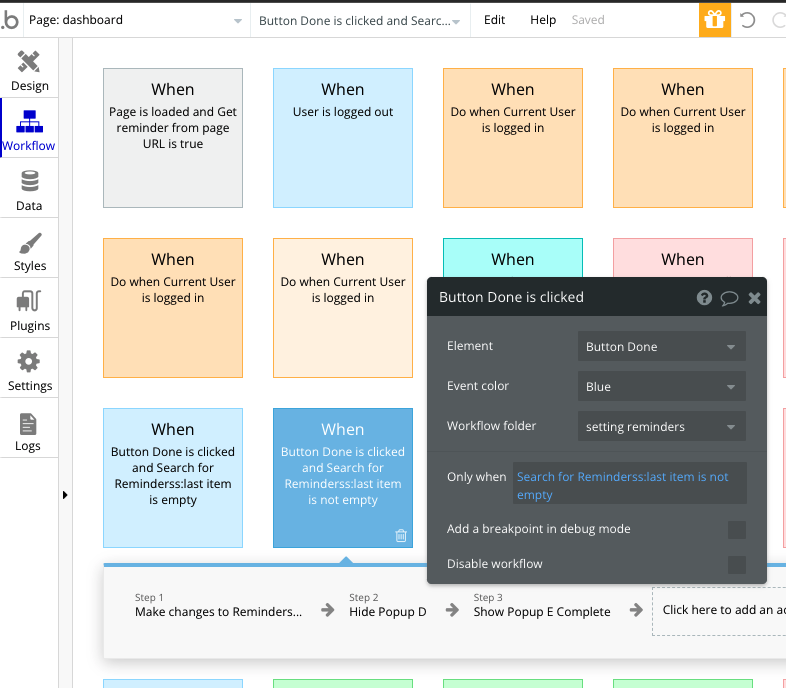
Task: Enable Add a breakpoint in debug mode
Action: 736,530
